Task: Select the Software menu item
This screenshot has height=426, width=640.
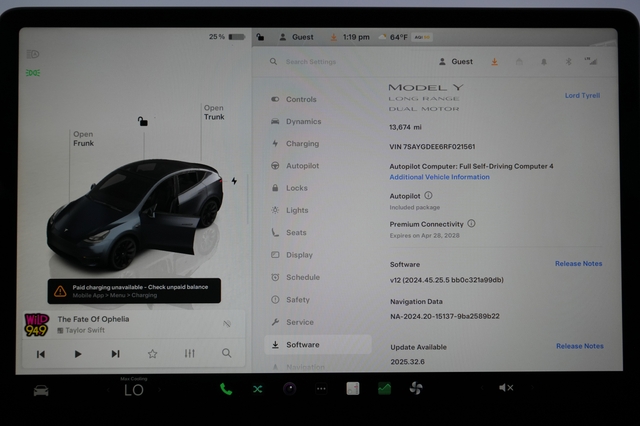Action: (x=318, y=345)
